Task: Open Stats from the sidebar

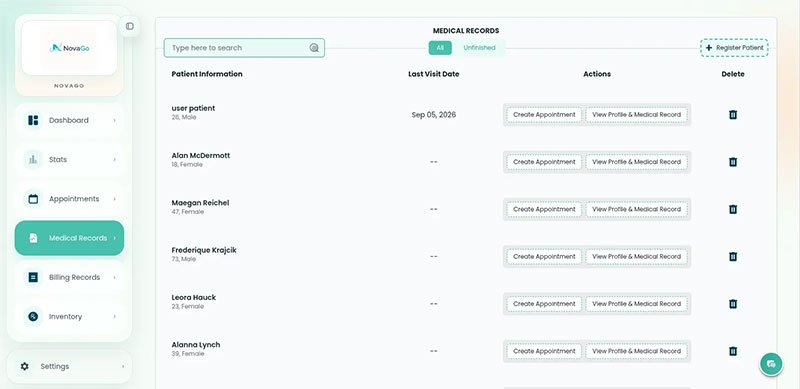Action: click(x=69, y=160)
